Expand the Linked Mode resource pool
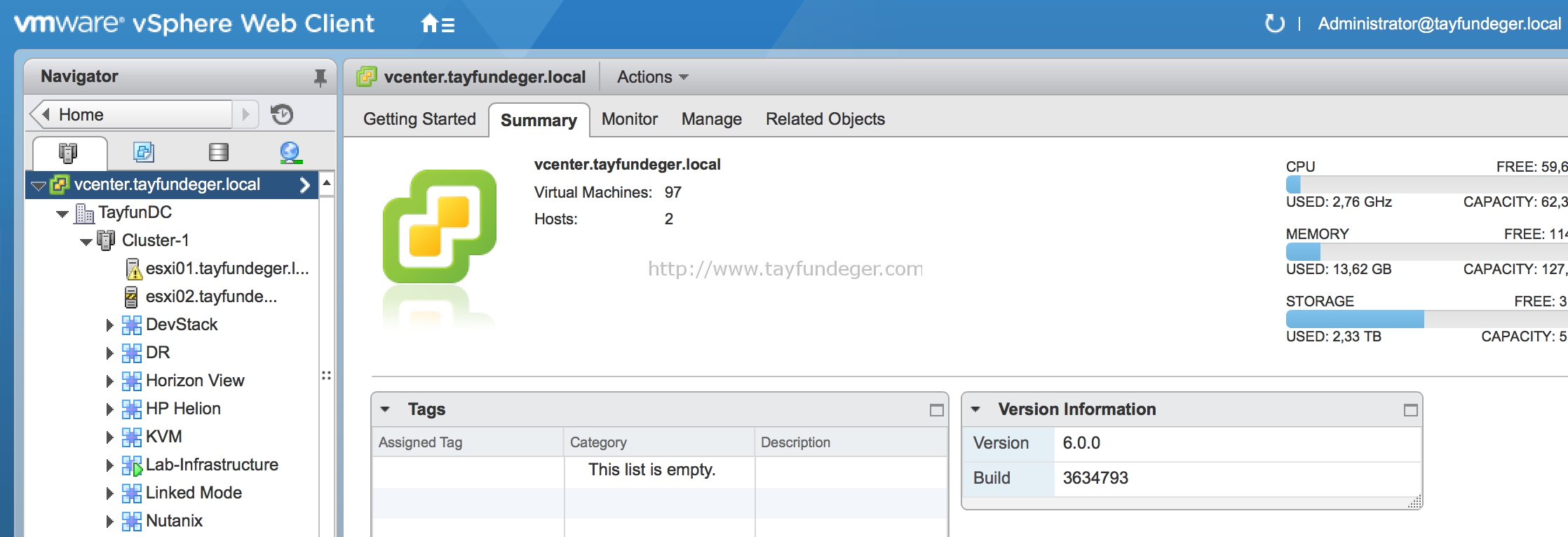Screen dimensions: 1568x537 click(x=109, y=494)
